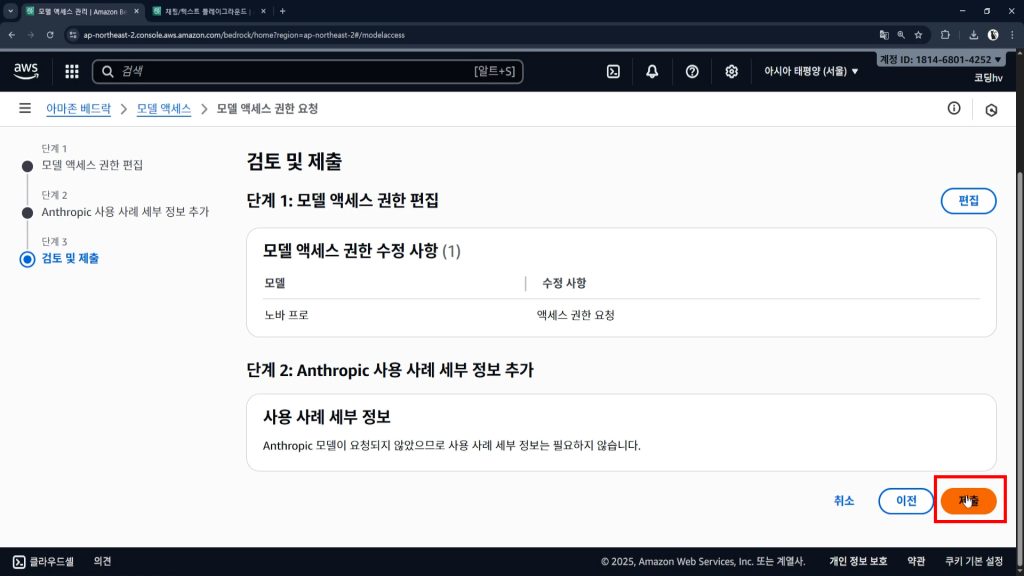Bookmark this page with the star icon
Viewport: 1024px width, 576px height.
coord(918,35)
